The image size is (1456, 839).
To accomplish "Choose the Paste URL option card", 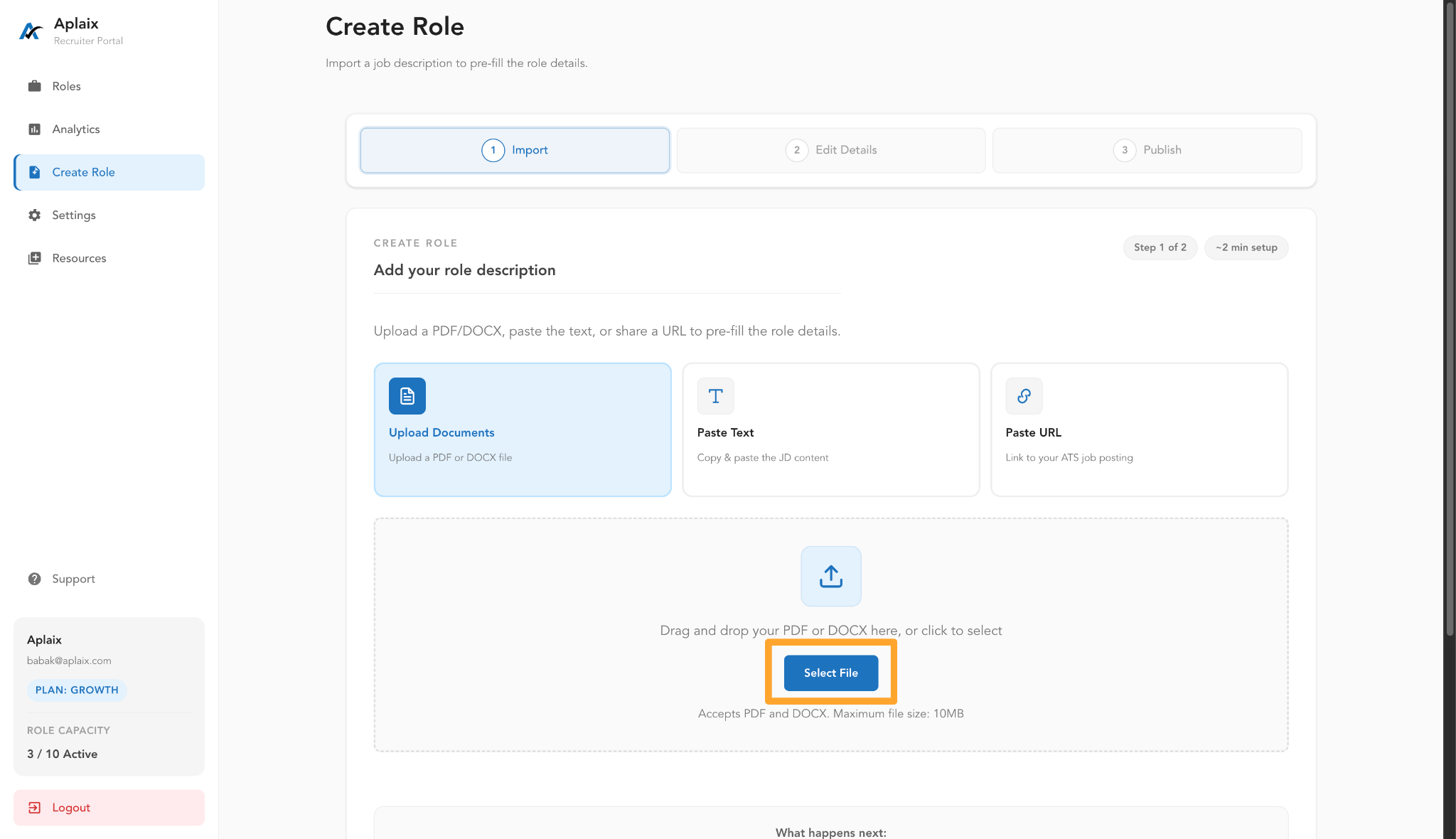I will (1140, 429).
